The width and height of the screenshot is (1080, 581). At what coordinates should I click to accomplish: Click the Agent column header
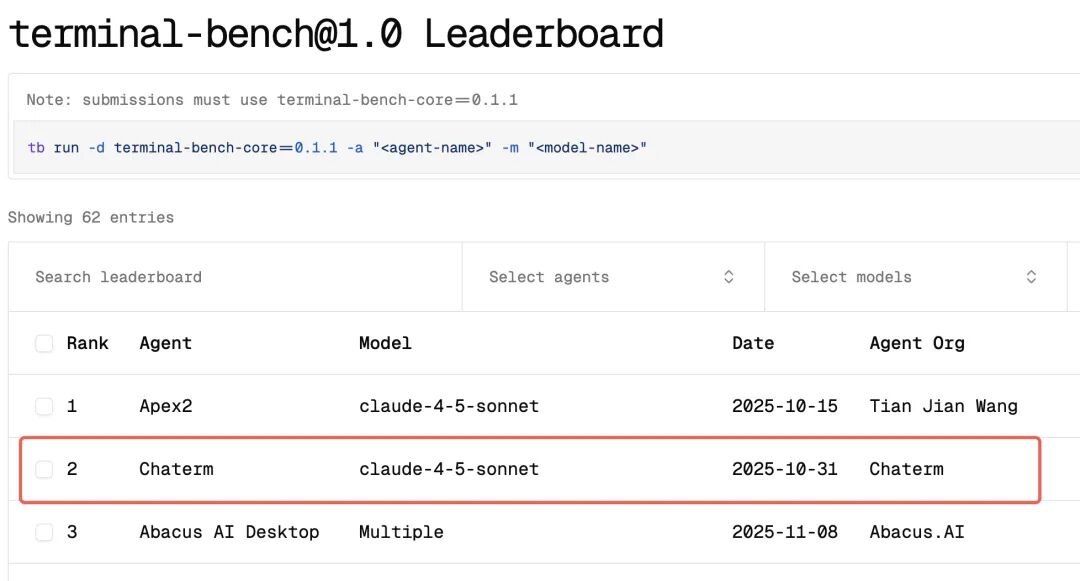(165, 343)
